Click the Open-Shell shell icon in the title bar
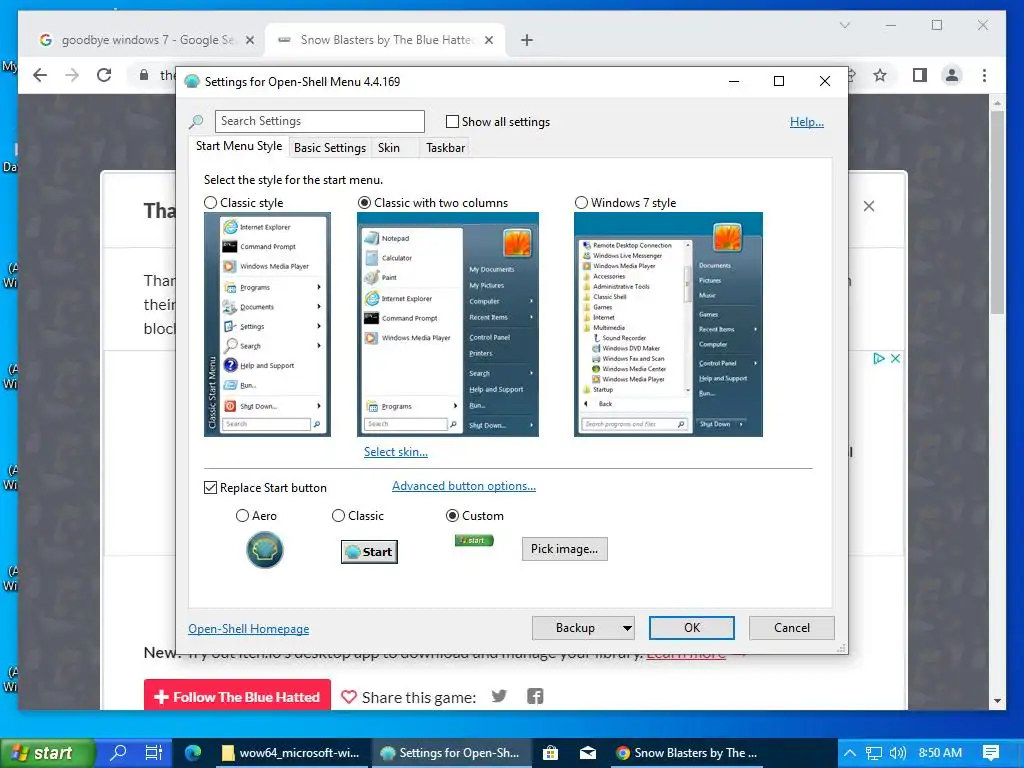 [x=192, y=82]
